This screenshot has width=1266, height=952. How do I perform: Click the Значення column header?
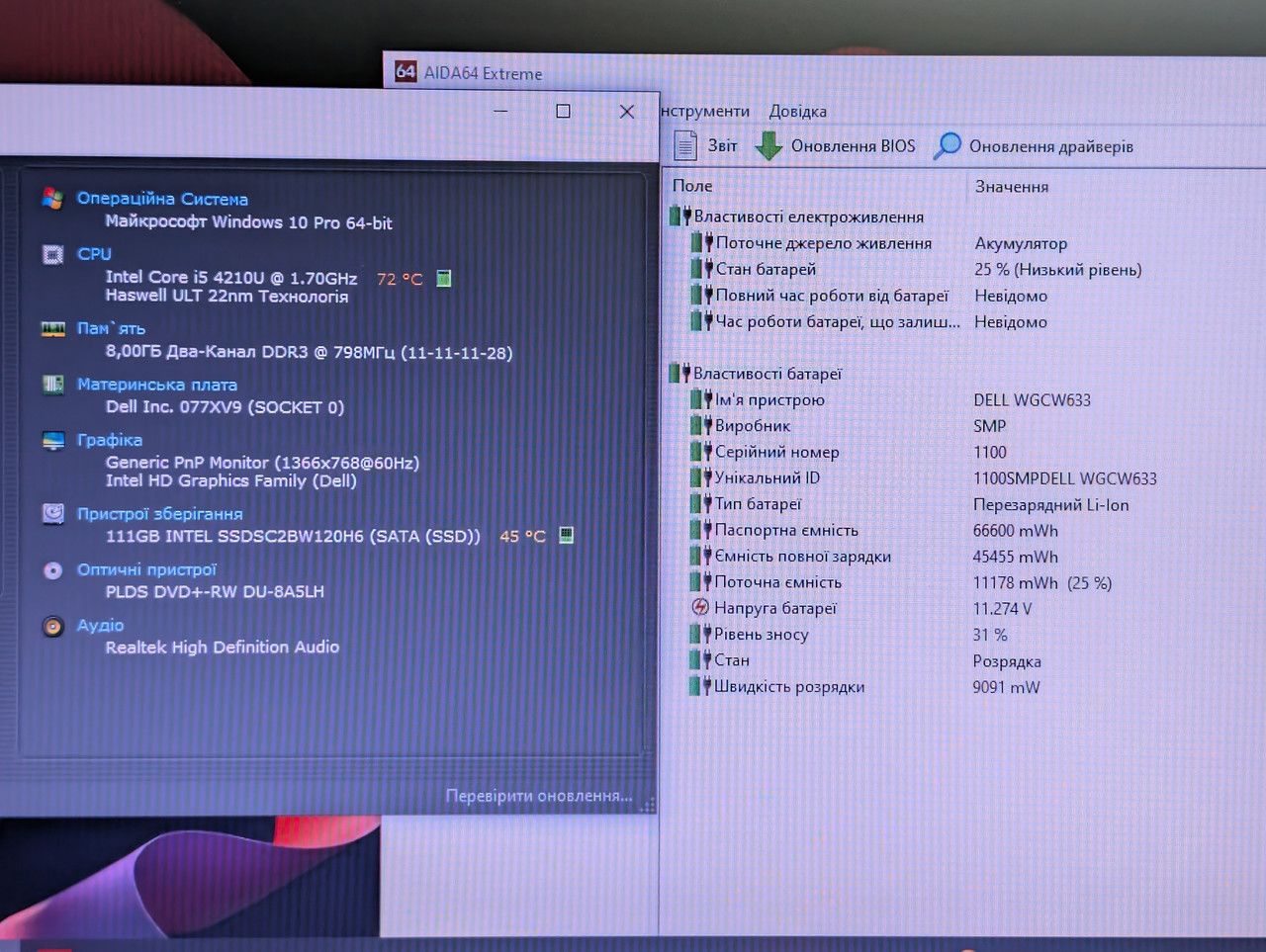[1012, 186]
